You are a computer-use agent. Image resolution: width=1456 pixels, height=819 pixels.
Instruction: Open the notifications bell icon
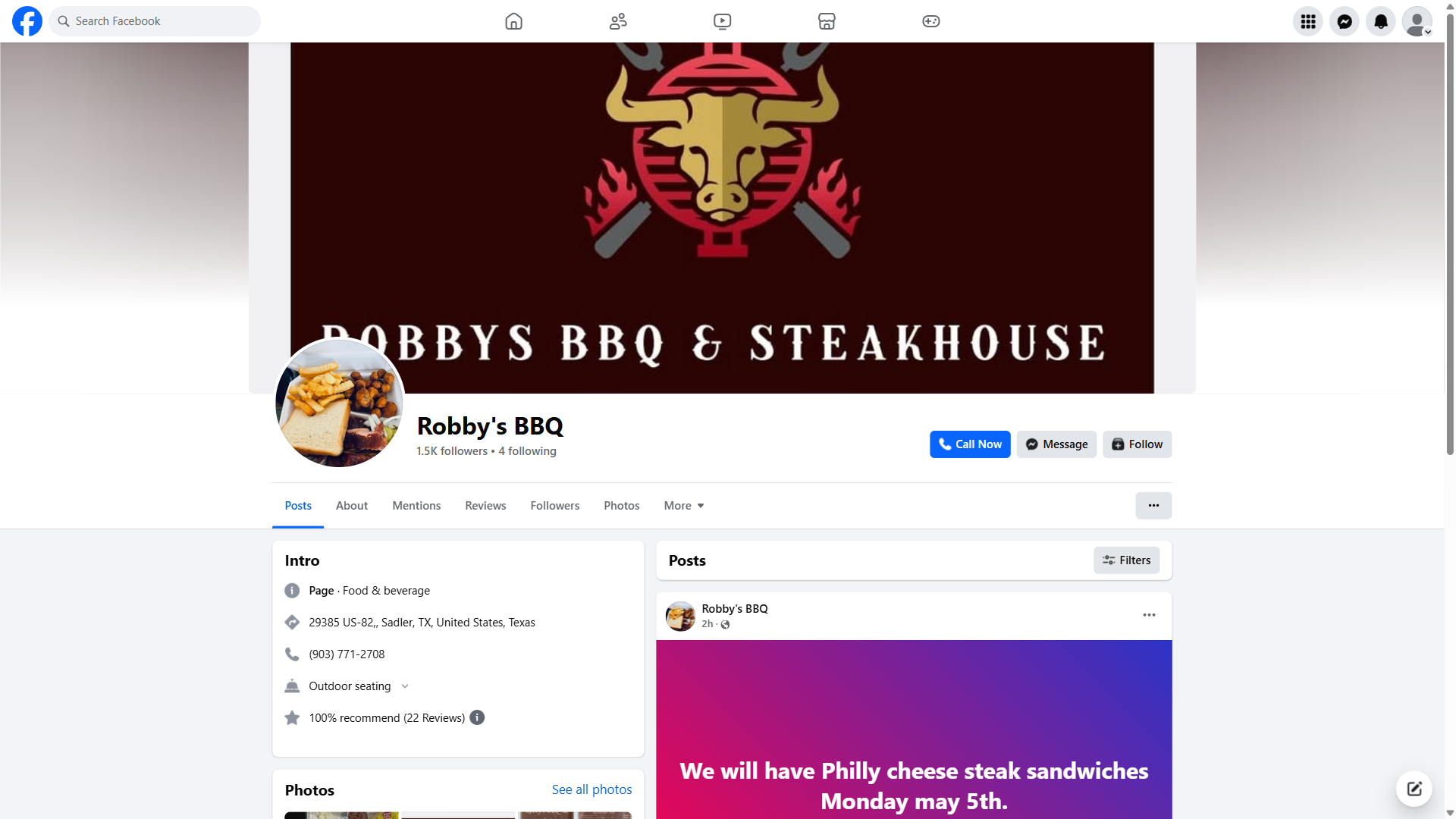pos(1381,21)
